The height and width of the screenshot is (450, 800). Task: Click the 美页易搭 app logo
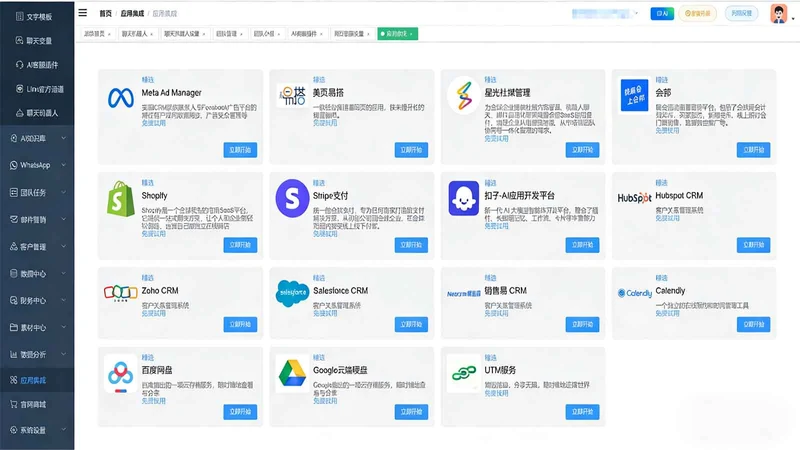coord(292,95)
